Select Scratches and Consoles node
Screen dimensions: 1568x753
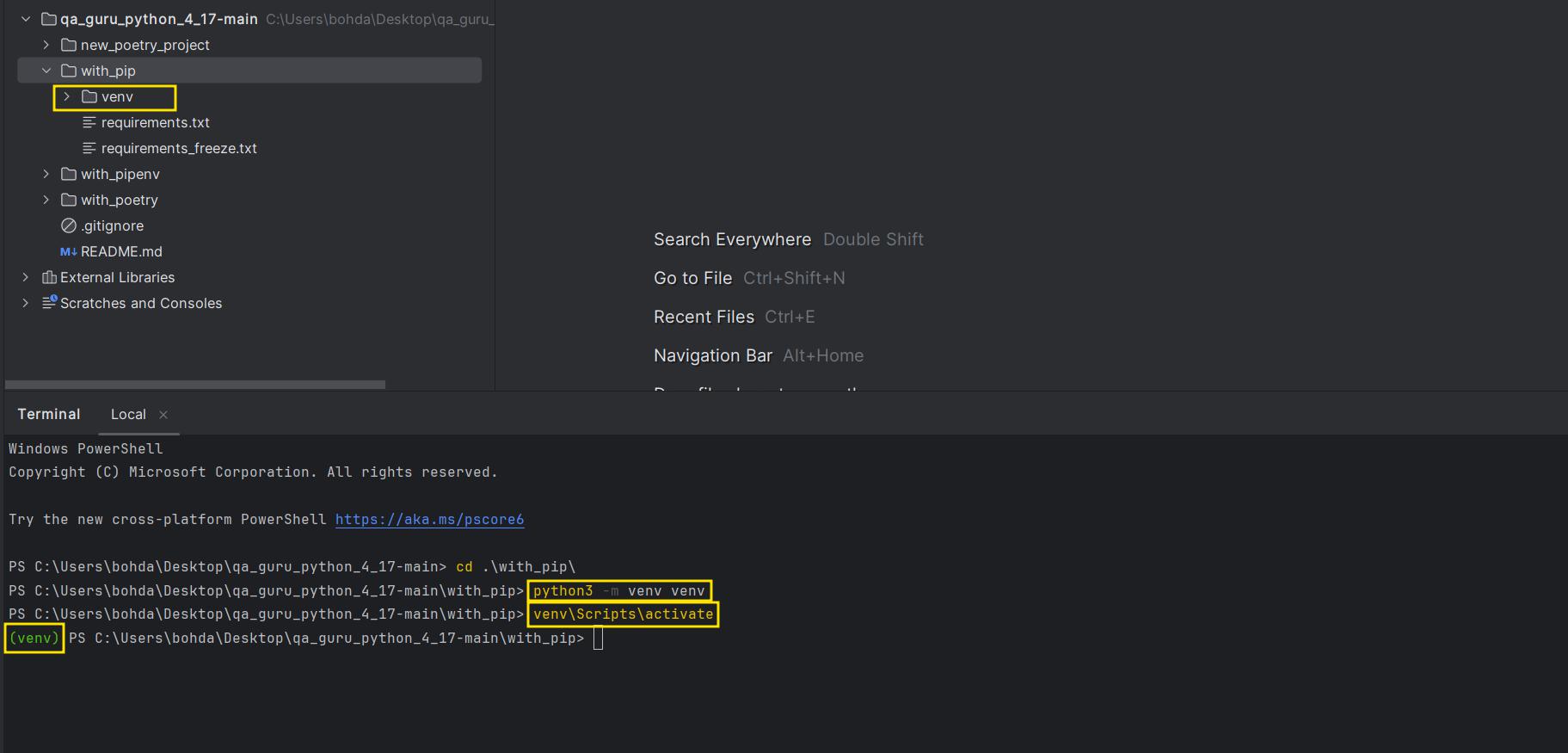(x=141, y=303)
